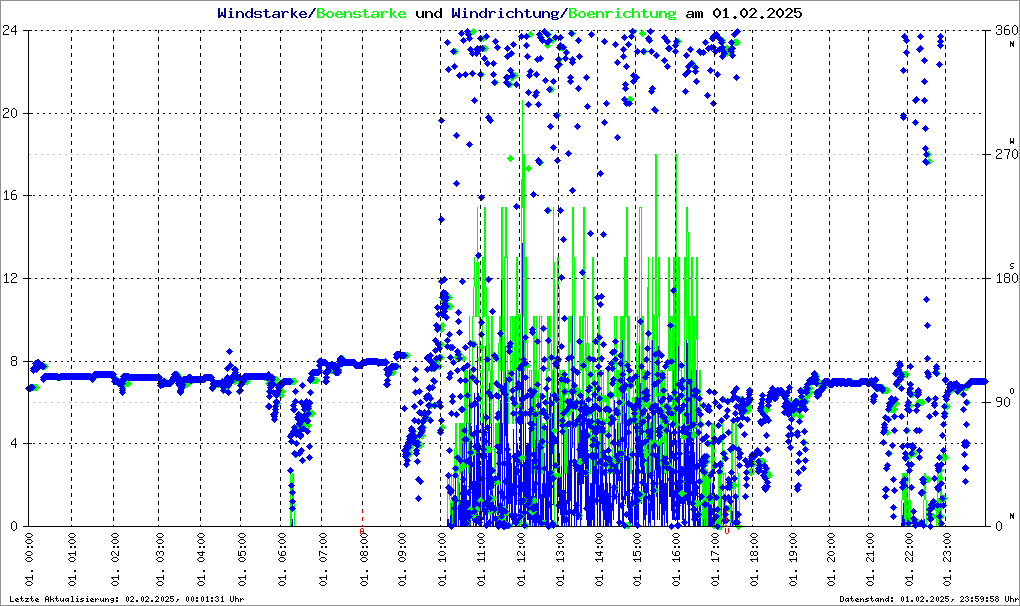The width and height of the screenshot is (1020, 606).
Task: Click the left axis value 20
Action: pyautogui.click(x=10, y=113)
